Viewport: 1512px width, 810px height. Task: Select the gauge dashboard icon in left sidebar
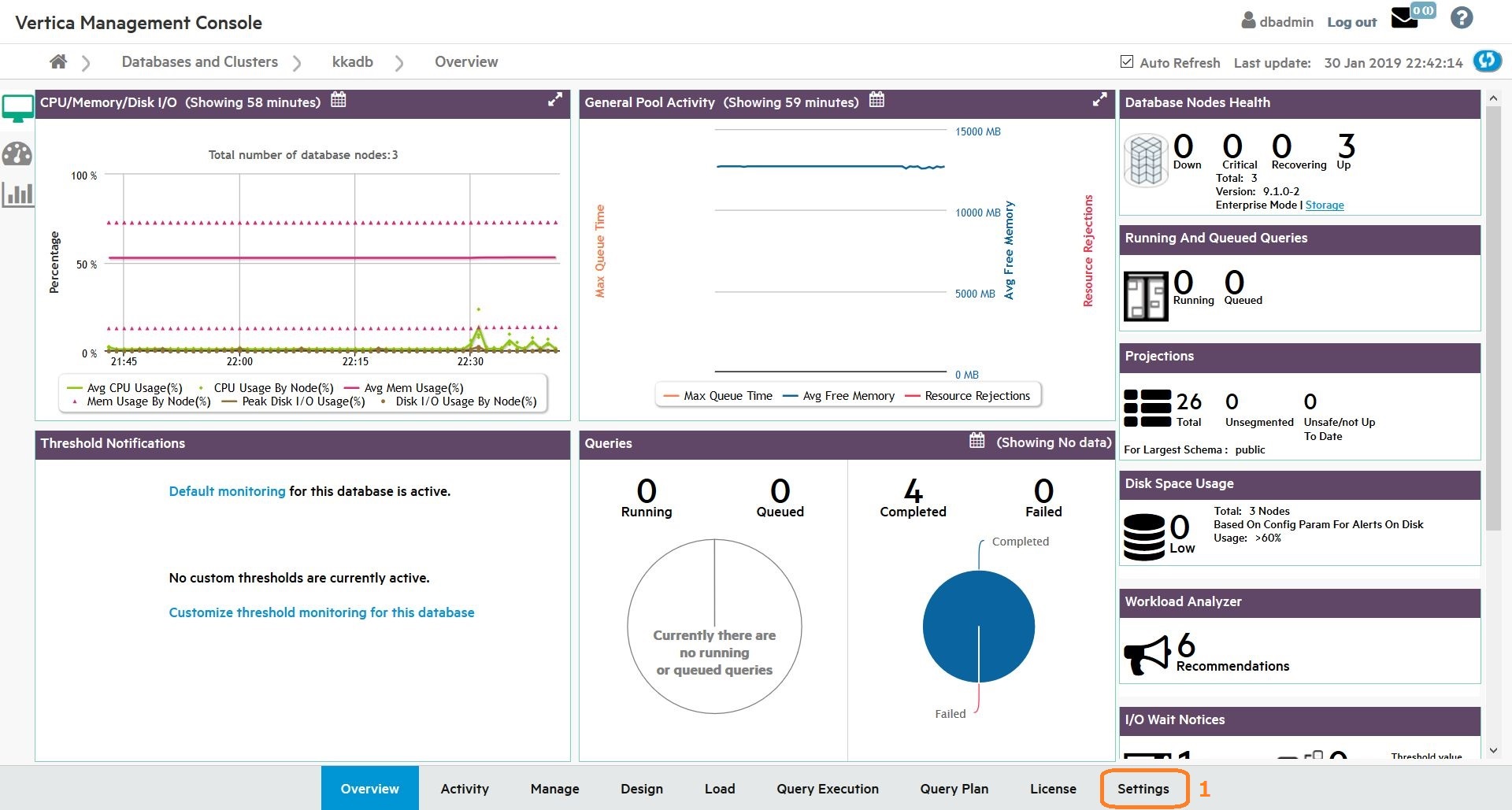tap(17, 153)
